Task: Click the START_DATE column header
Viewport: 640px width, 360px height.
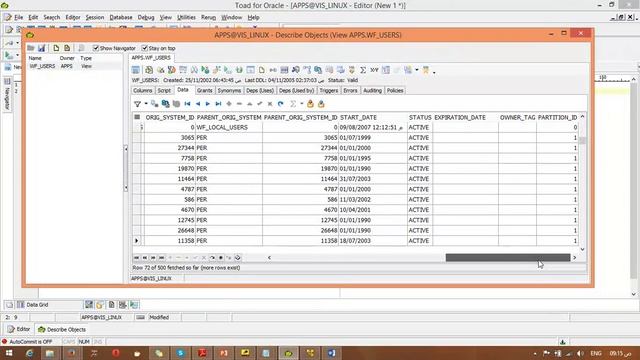Action: [358, 118]
